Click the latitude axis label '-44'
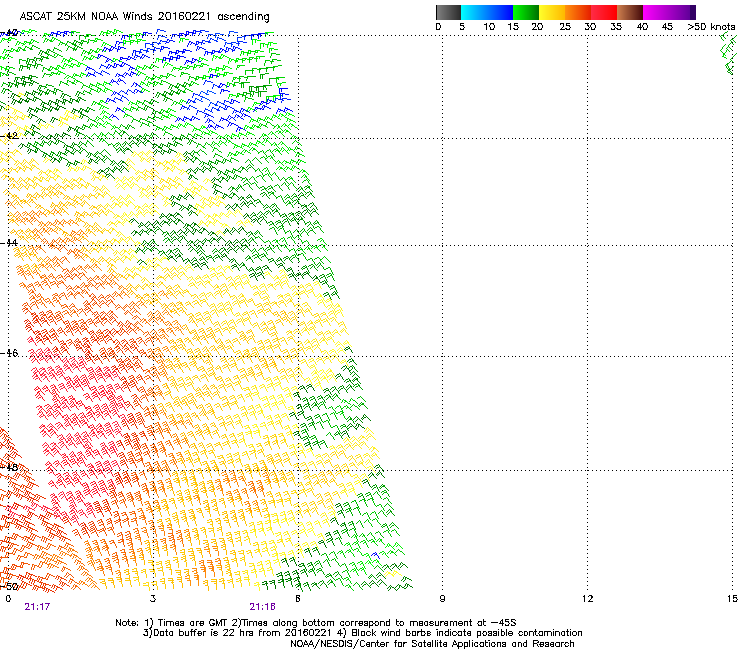740x650 pixels. (9, 243)
